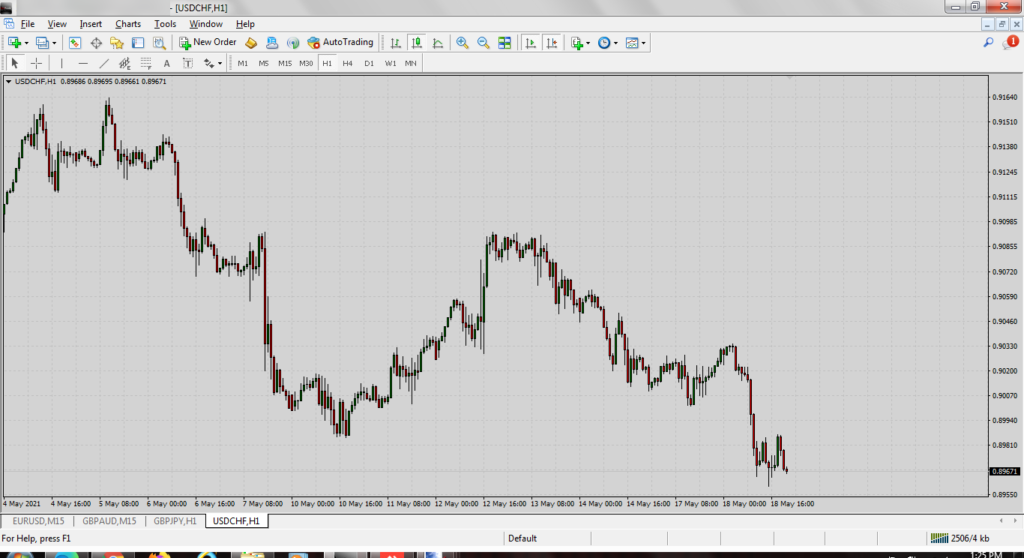Open the Tile Windows icon
Image resolution: width=1024 pixels, height=558 pixels.
point(505,43)
